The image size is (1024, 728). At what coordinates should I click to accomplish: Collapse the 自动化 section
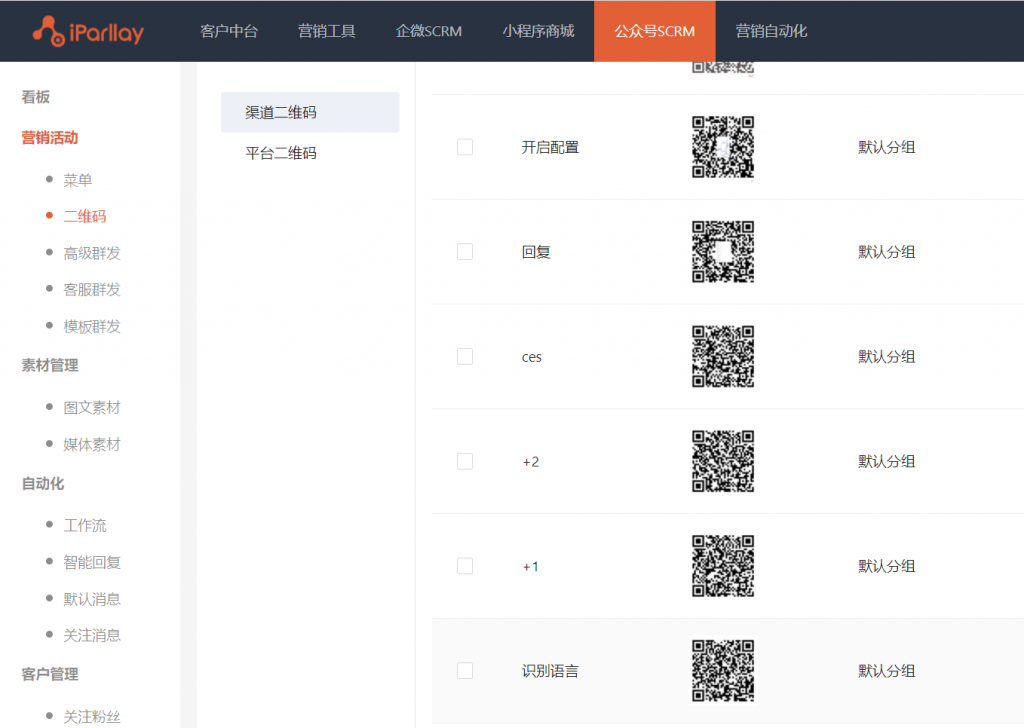pos(42,484)
